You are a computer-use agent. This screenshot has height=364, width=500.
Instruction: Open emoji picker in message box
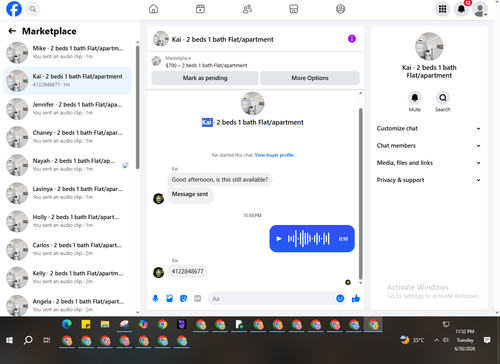pos(340,298)
